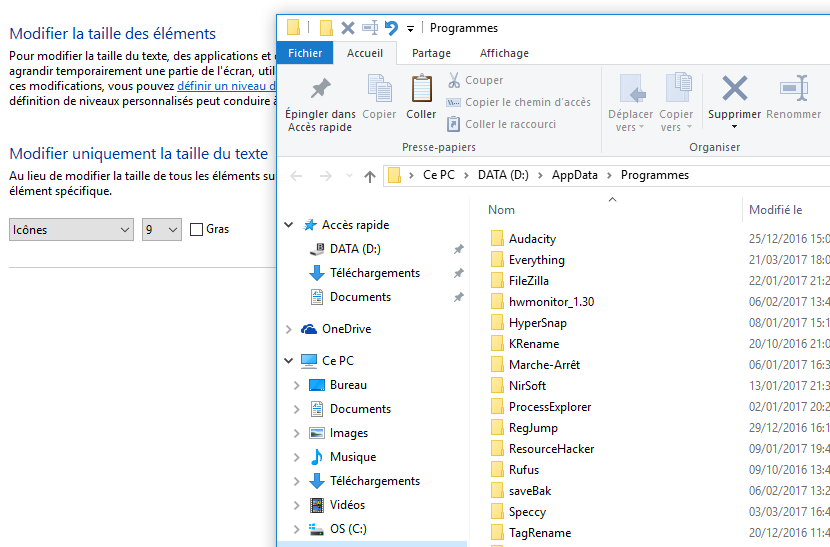
Task: Open the Fichier menu tab
Action: 305,53
